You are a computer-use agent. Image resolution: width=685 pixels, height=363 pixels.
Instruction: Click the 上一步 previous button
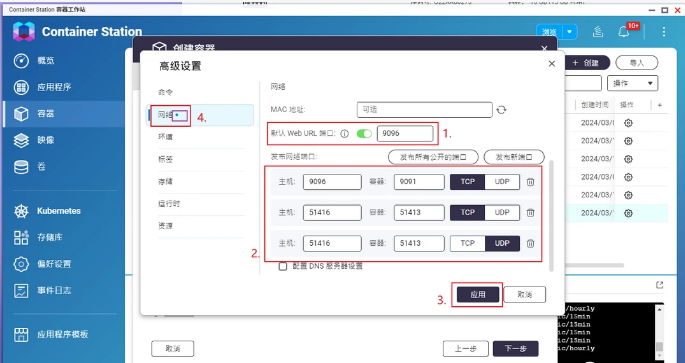[466, 349]
